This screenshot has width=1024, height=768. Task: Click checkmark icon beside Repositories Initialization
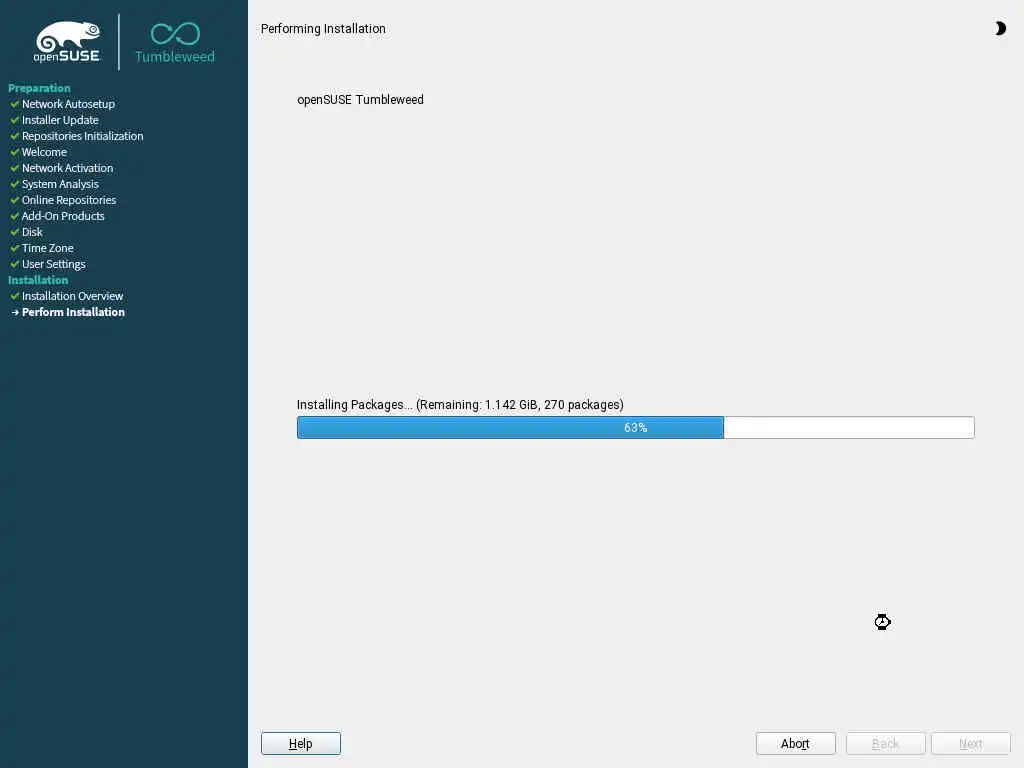coord(14,136)
